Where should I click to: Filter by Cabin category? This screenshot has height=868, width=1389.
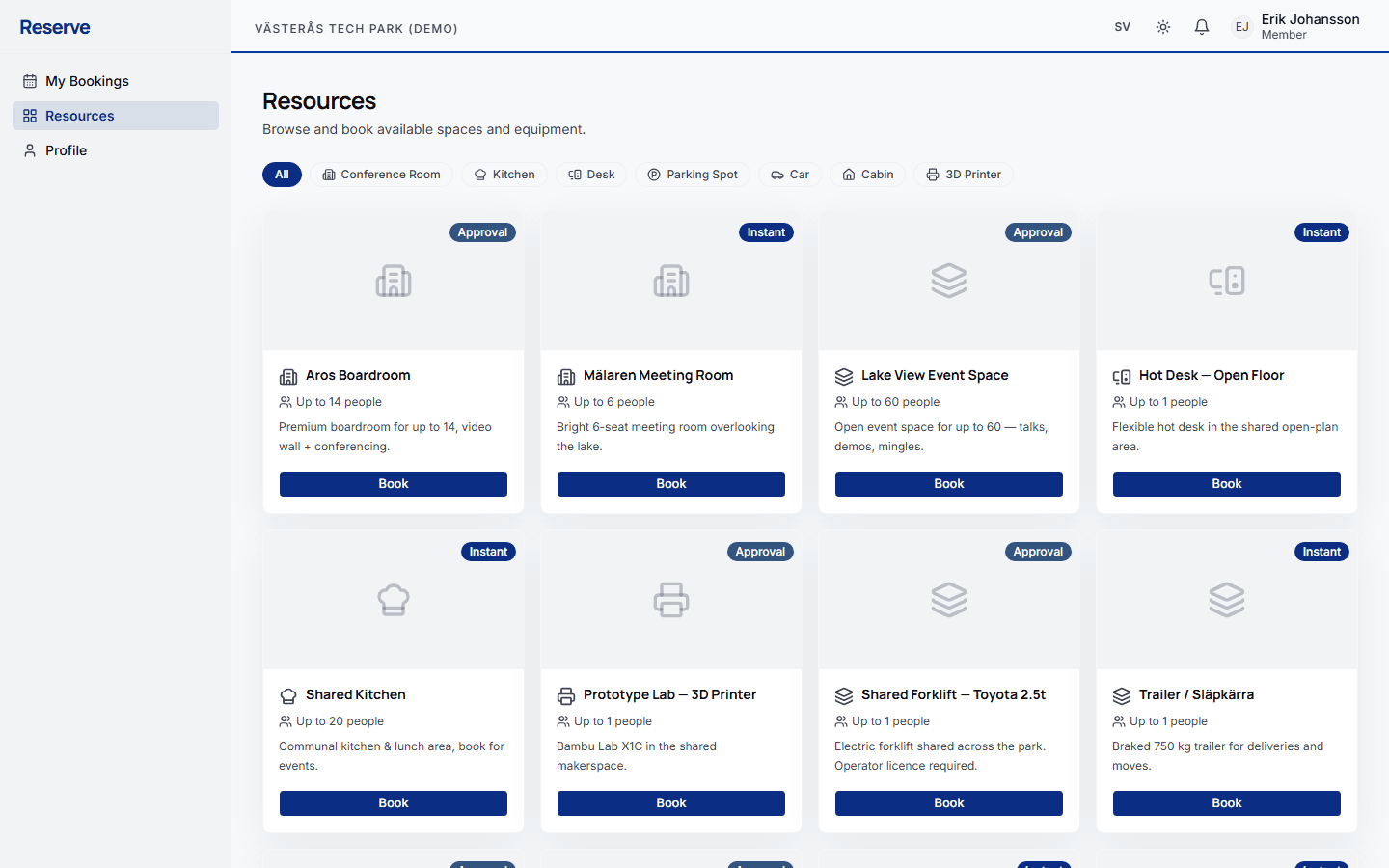click(868, 175)
